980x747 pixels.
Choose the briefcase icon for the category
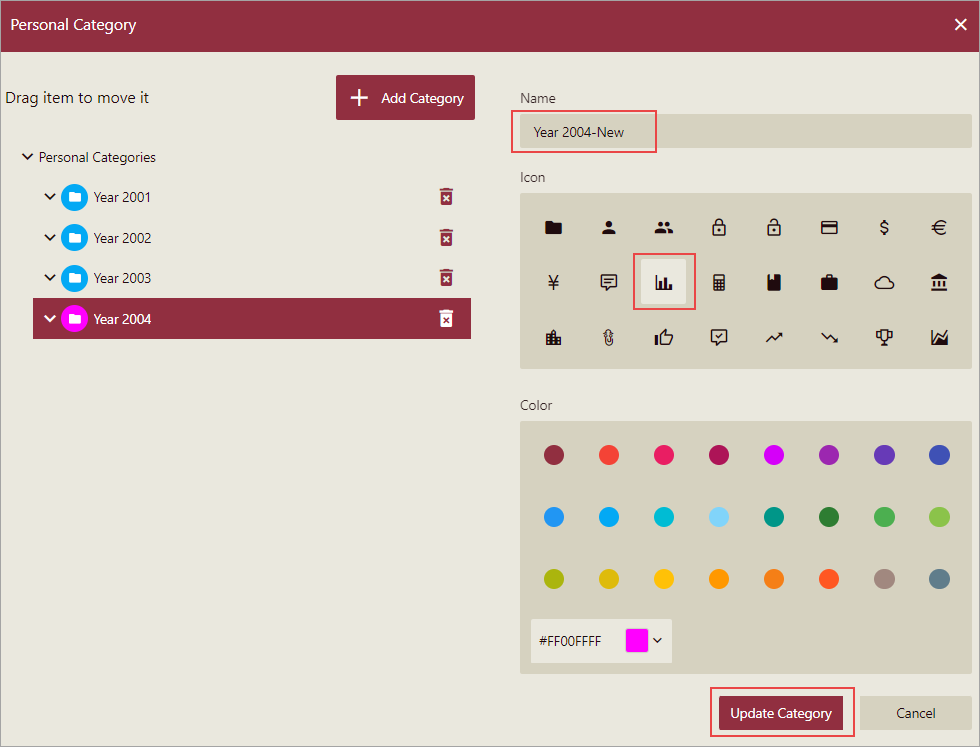(828, 282)
